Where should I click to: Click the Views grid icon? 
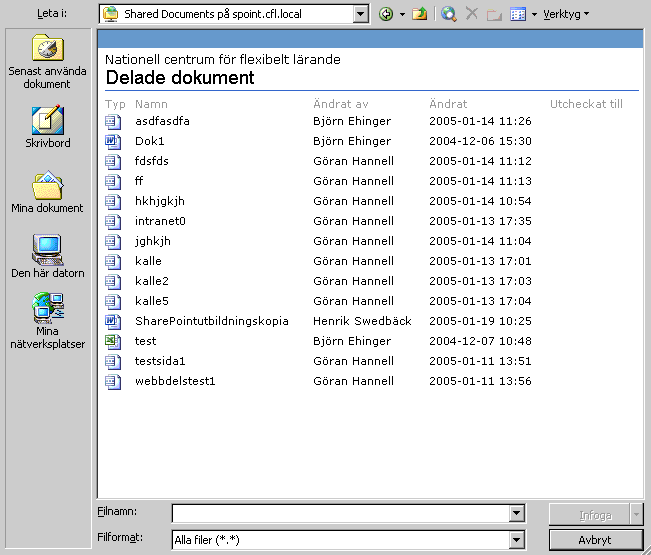point(518,15)
